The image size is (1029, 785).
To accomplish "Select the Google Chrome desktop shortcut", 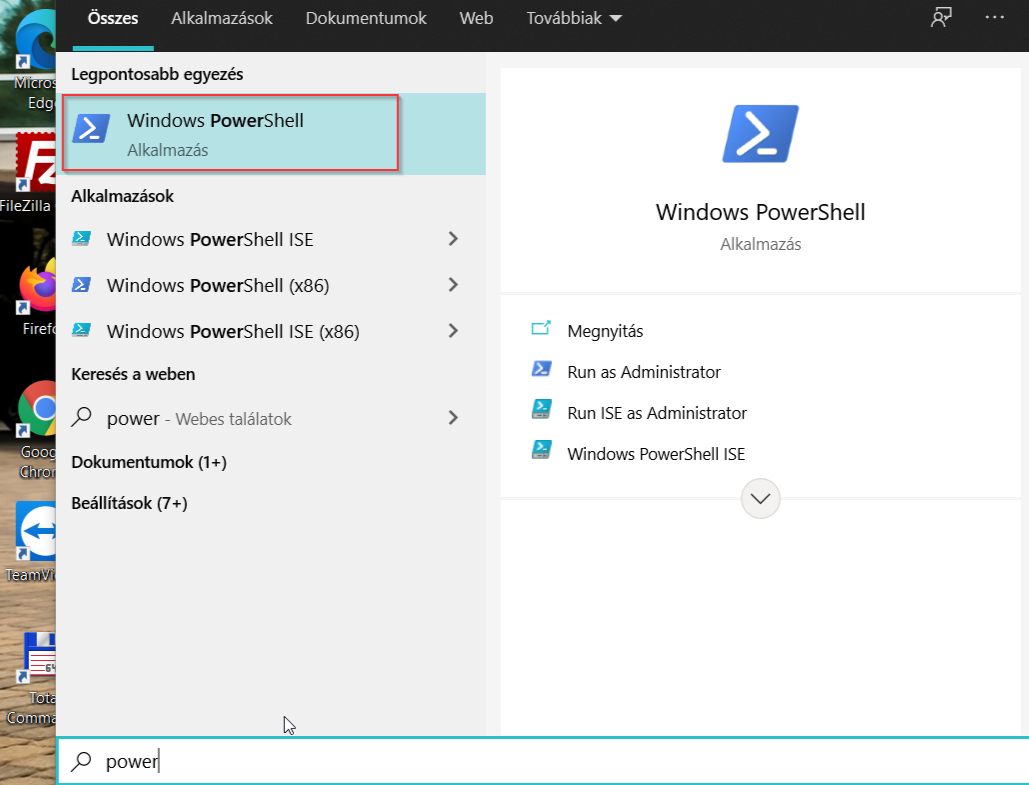I will 35,431.
